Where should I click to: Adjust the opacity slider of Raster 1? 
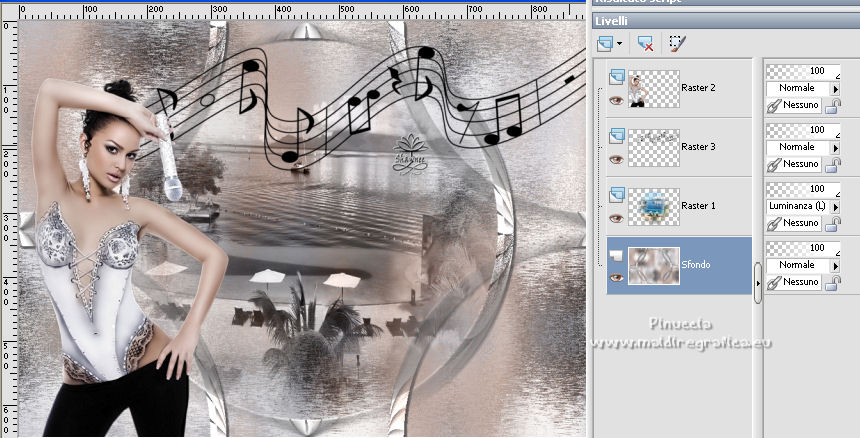(803, 189)
